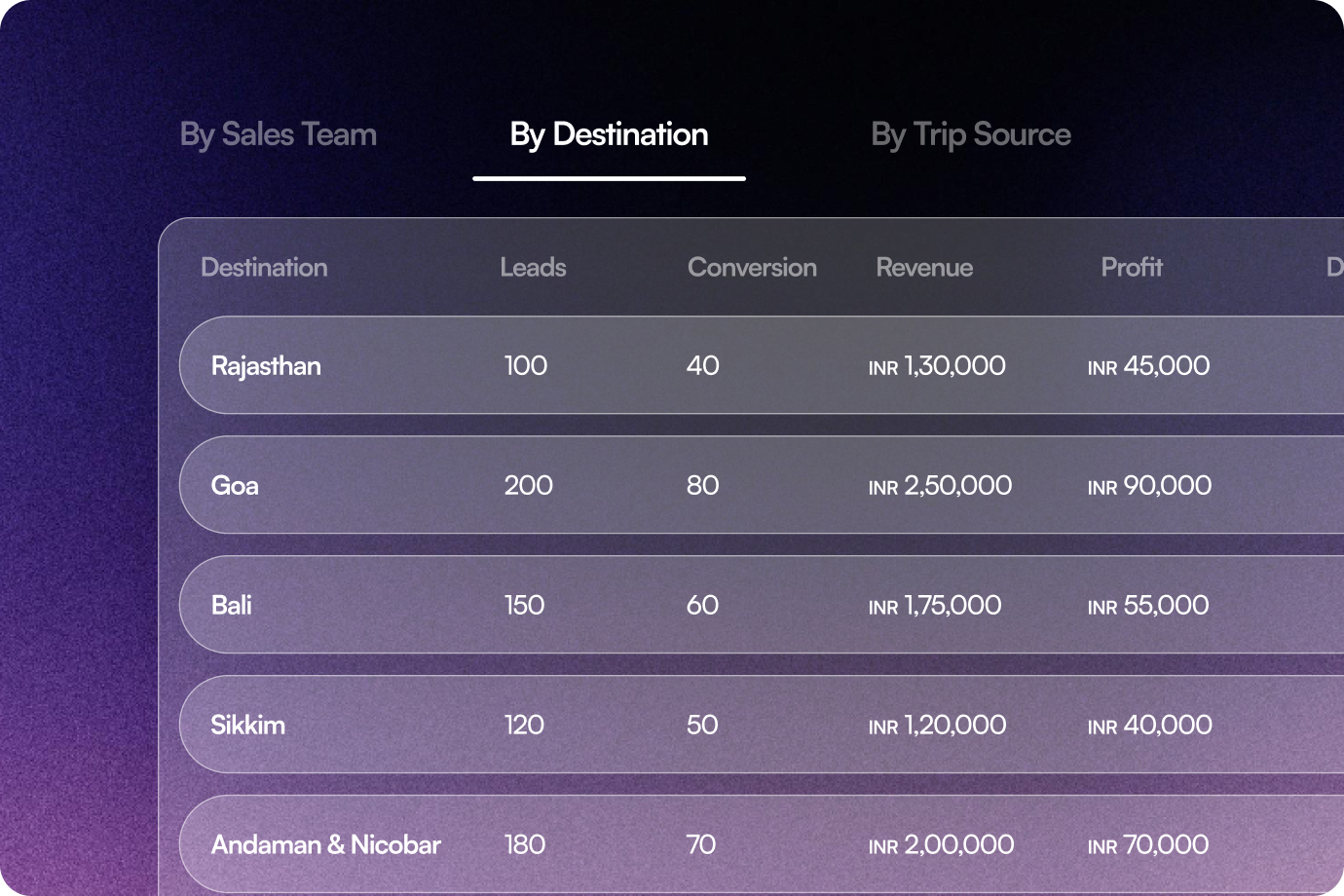1344x896 pixels.
Task: Click Andaman & Nicobar's revenue INR 2,00,000
Action: 941,844
